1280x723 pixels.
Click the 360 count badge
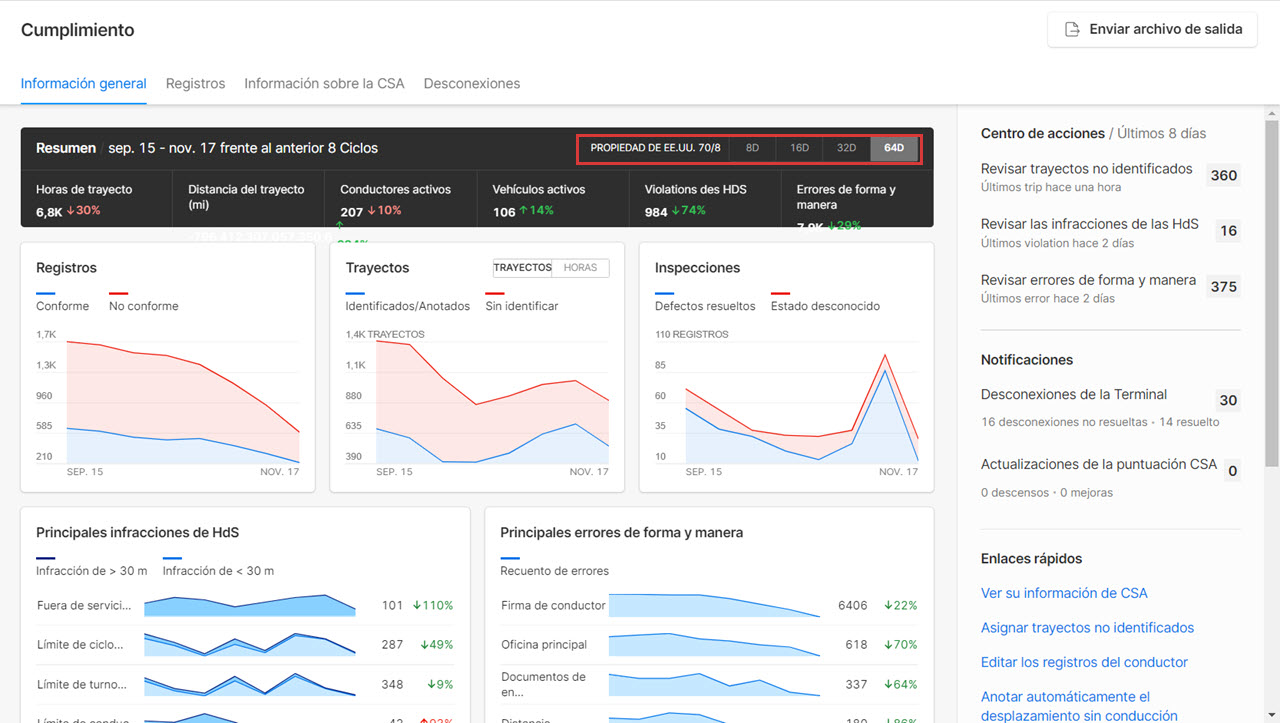[1224, 175]
